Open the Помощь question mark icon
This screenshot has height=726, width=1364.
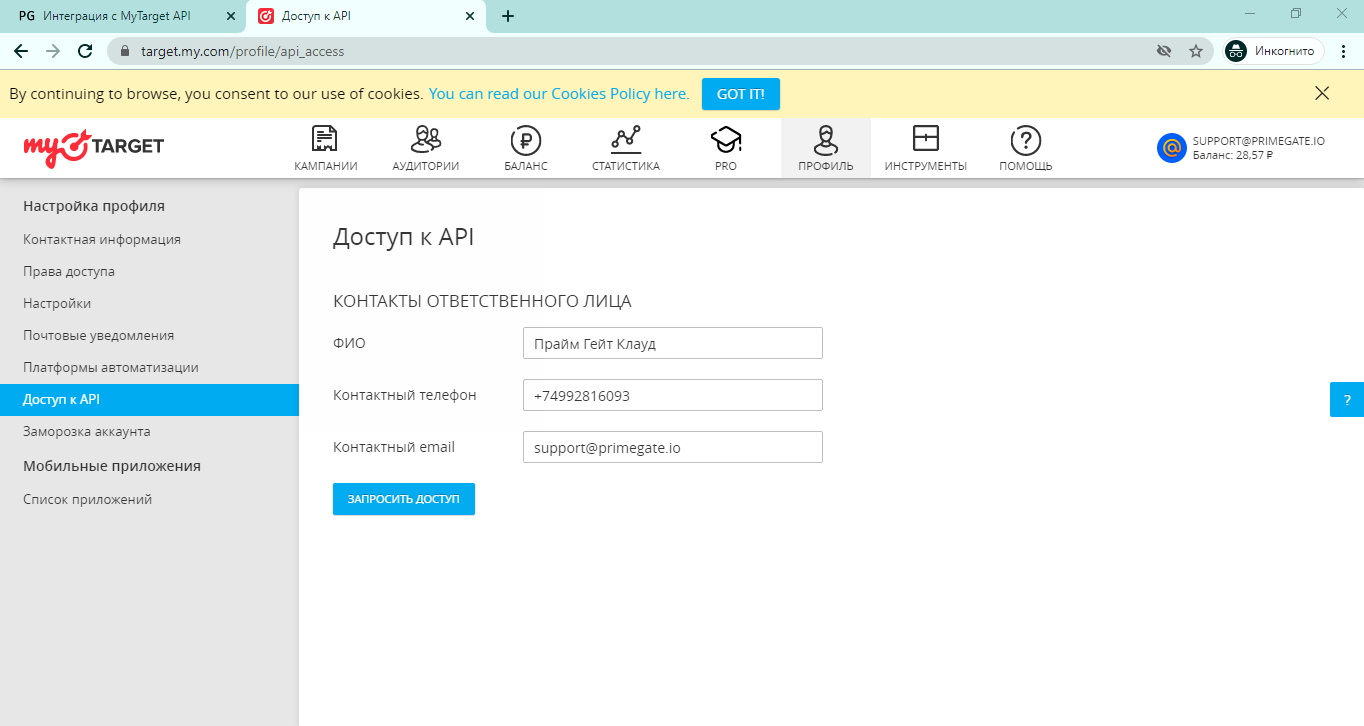(1025, 139)
